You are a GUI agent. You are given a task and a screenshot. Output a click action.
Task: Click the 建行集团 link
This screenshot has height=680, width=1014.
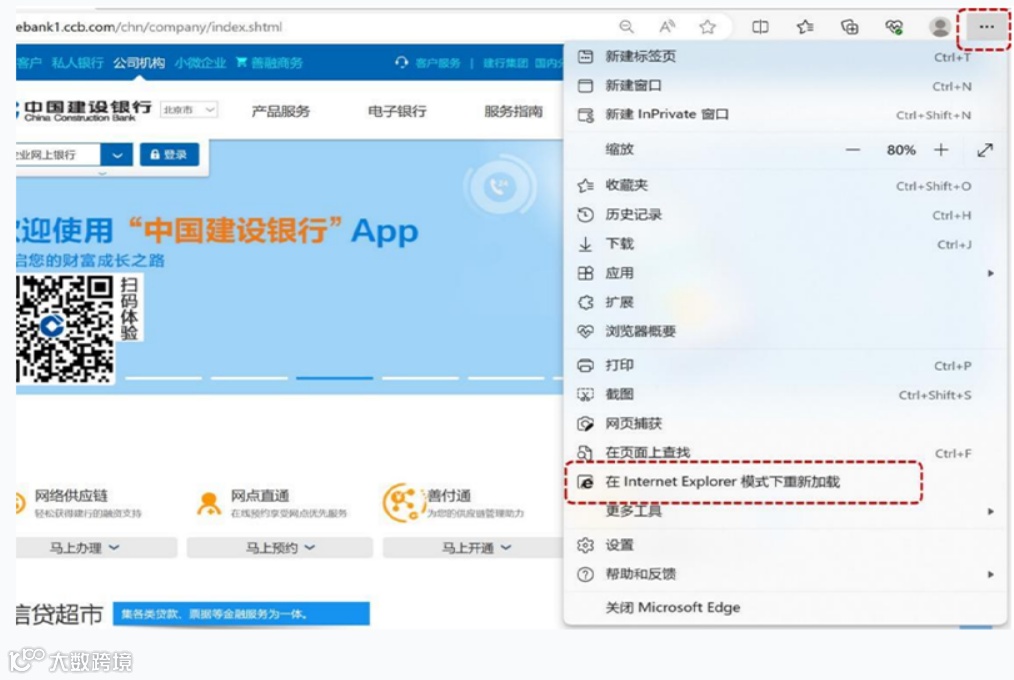pos(505,63)
